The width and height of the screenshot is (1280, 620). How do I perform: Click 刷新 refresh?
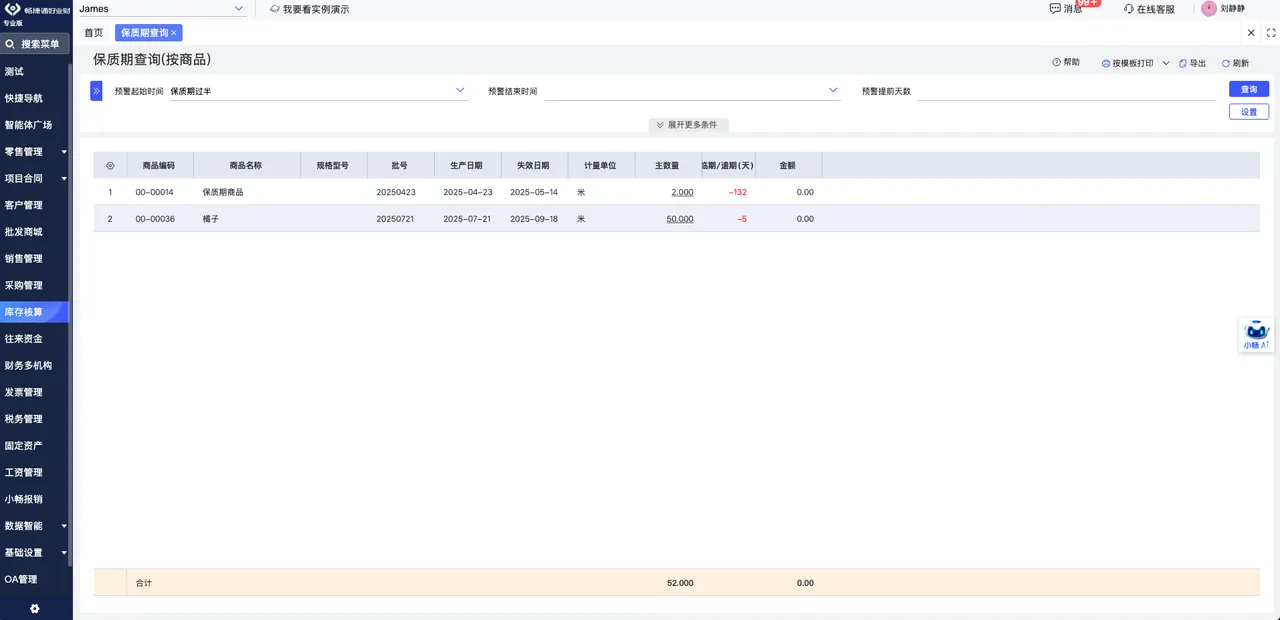tap(1235, 63)
